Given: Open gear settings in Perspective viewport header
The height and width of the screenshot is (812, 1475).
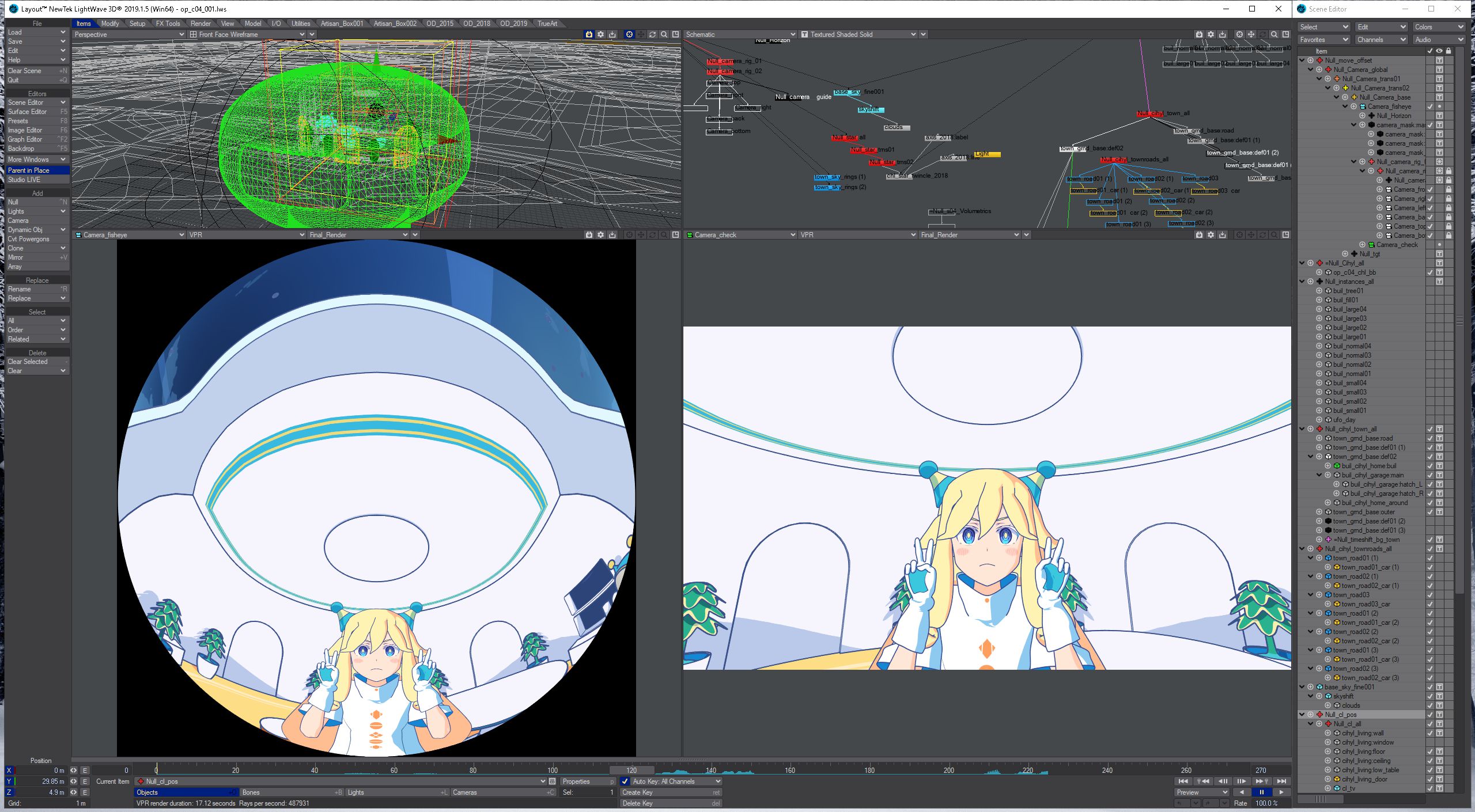Looking at the screenshot, I should [600, 35].
